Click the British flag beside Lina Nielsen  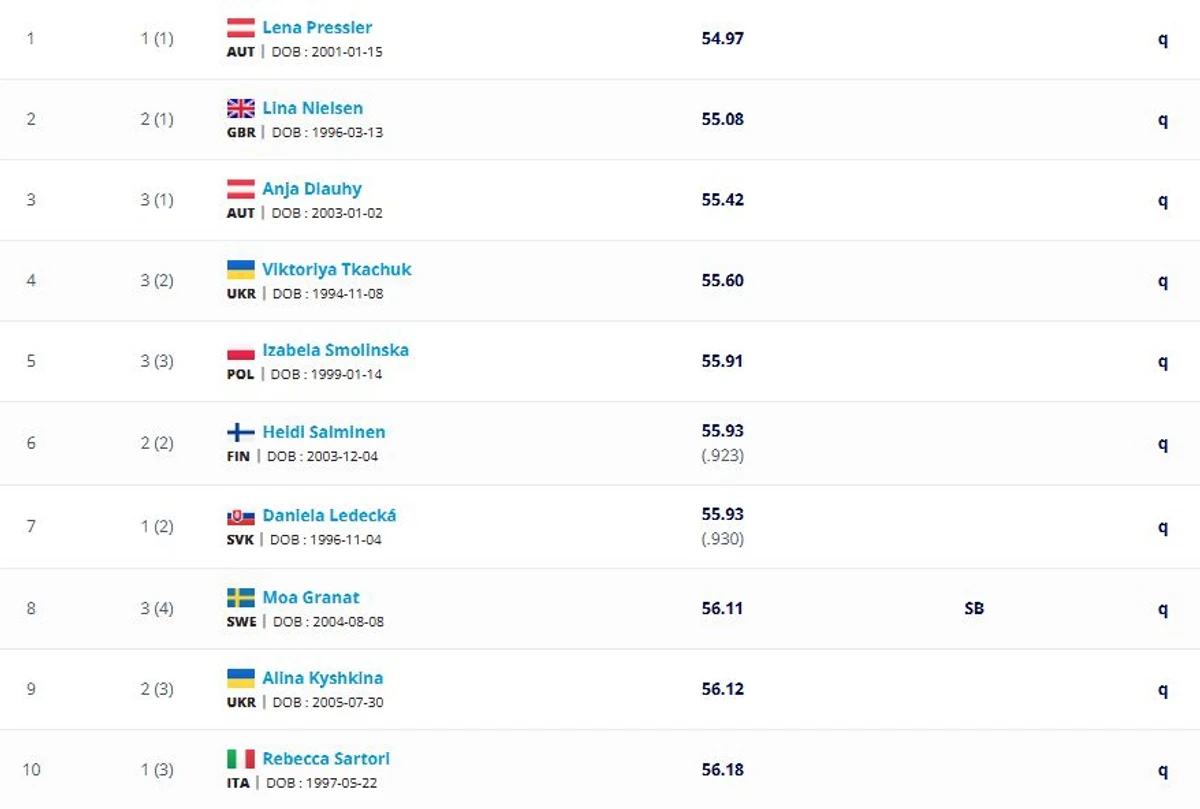[241, 109]
